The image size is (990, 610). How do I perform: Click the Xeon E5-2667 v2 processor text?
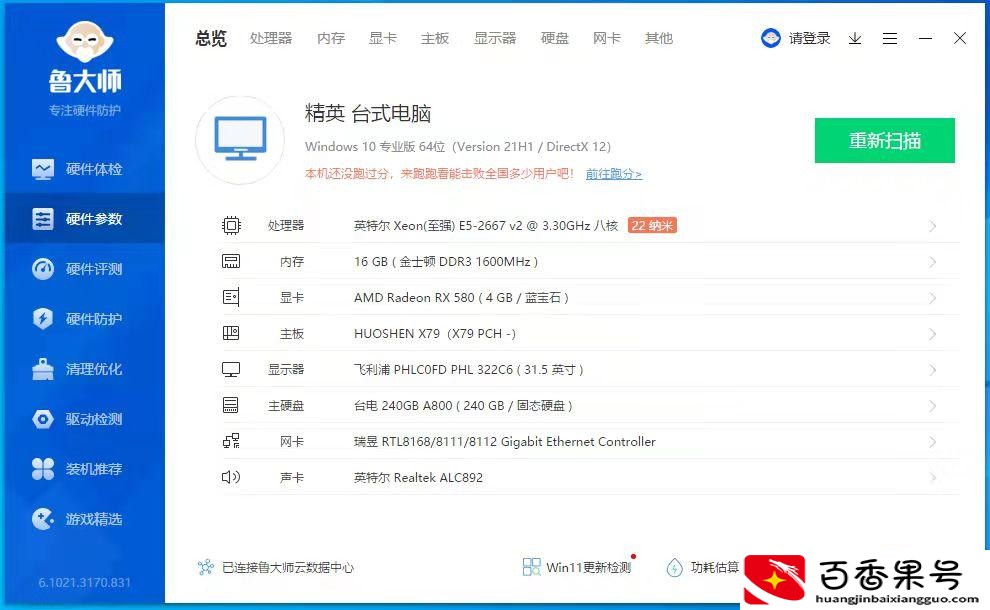click(486, 225)
